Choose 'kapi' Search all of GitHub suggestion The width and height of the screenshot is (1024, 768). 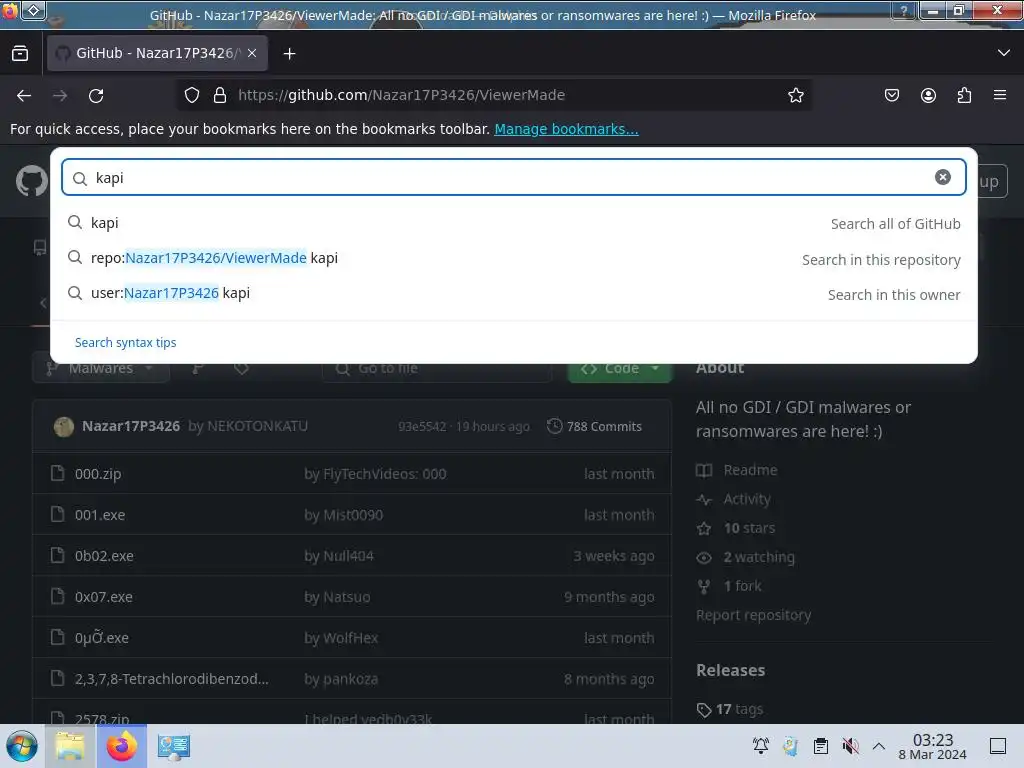tap(514, 223)
